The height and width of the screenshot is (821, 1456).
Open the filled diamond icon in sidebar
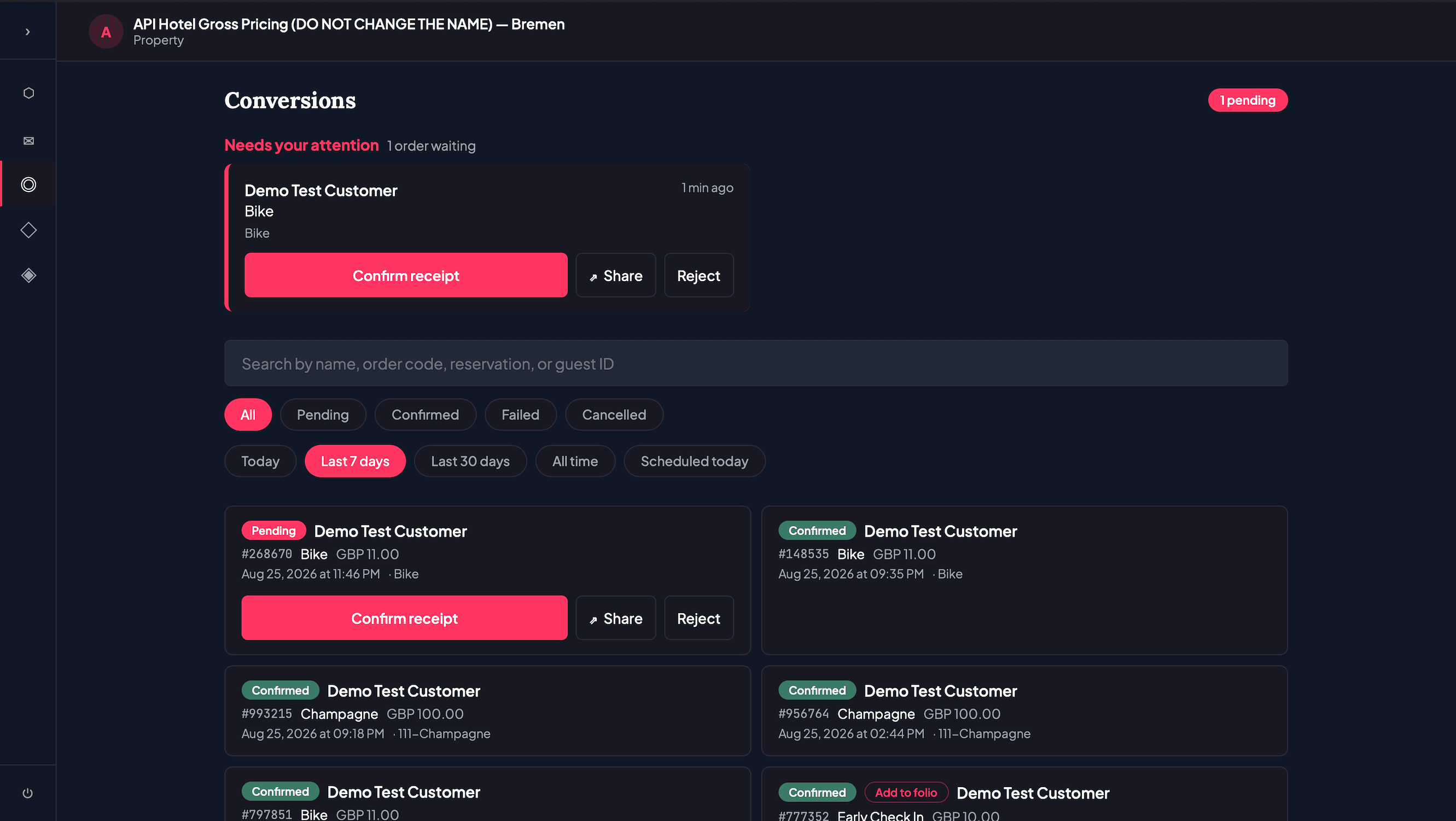click(x=28, y=275)
